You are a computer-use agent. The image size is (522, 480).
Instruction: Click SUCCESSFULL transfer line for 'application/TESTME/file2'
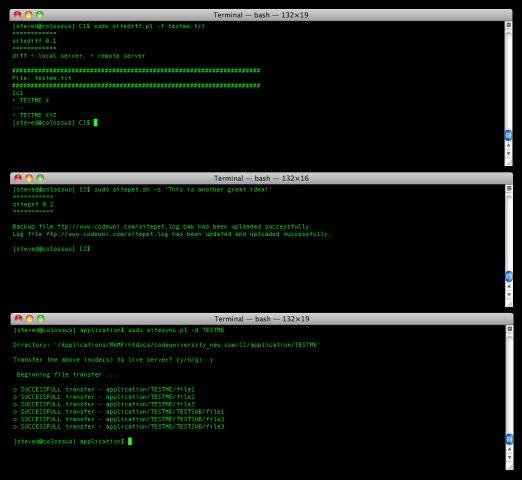104,397
